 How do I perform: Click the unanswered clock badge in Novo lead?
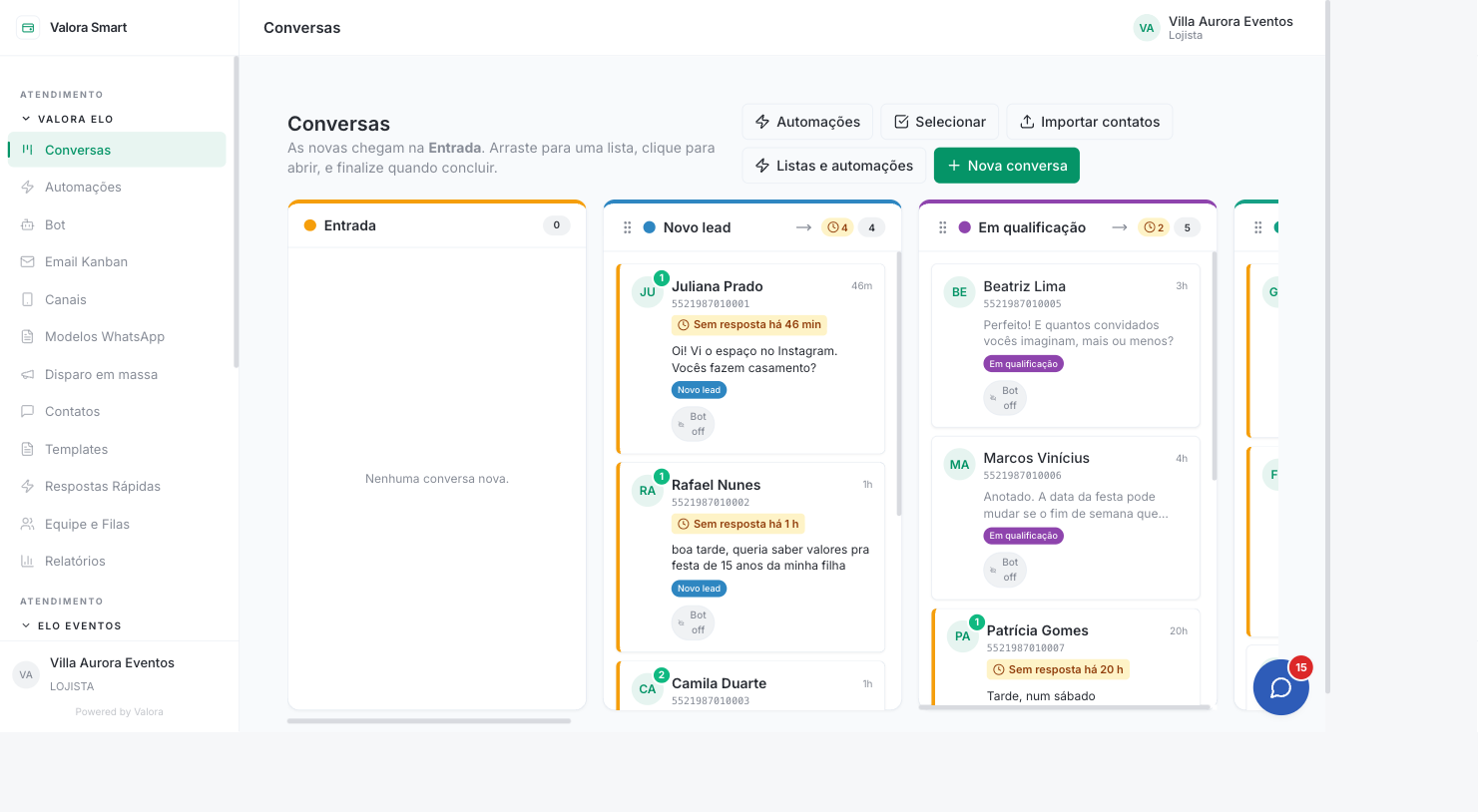837,227
